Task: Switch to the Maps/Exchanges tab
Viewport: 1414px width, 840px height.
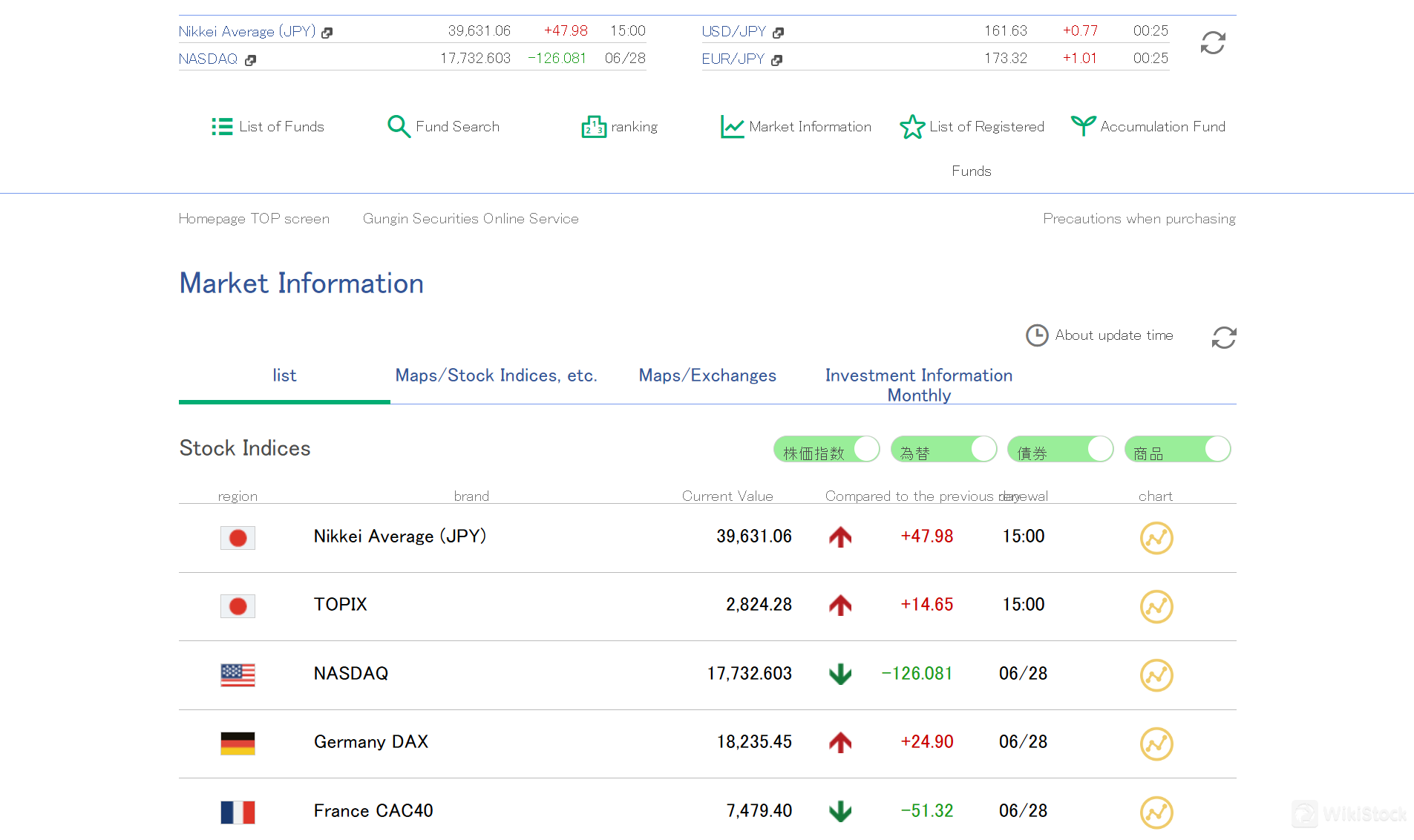Action: pos(707,375)
